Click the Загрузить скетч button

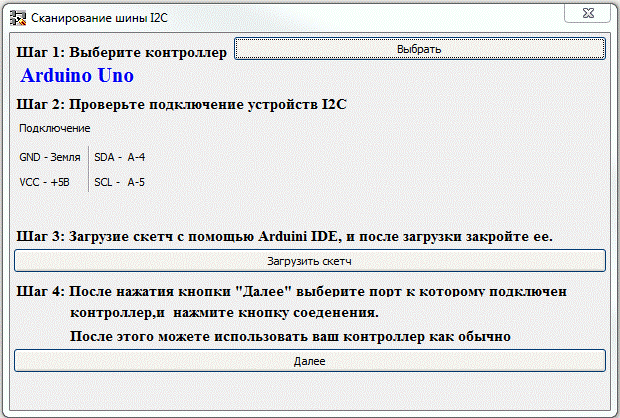pos(310,261)
